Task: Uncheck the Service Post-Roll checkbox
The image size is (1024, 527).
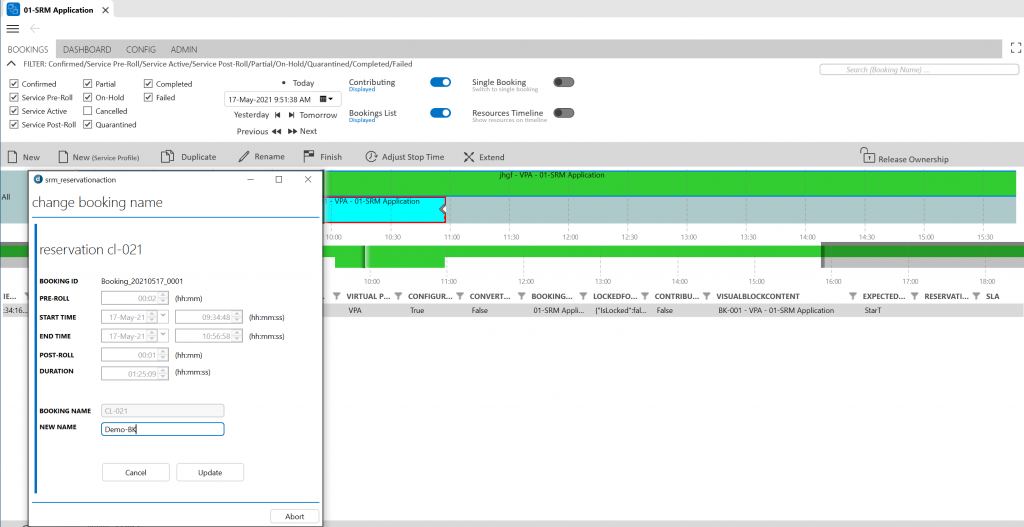Action: pos(14,125)
